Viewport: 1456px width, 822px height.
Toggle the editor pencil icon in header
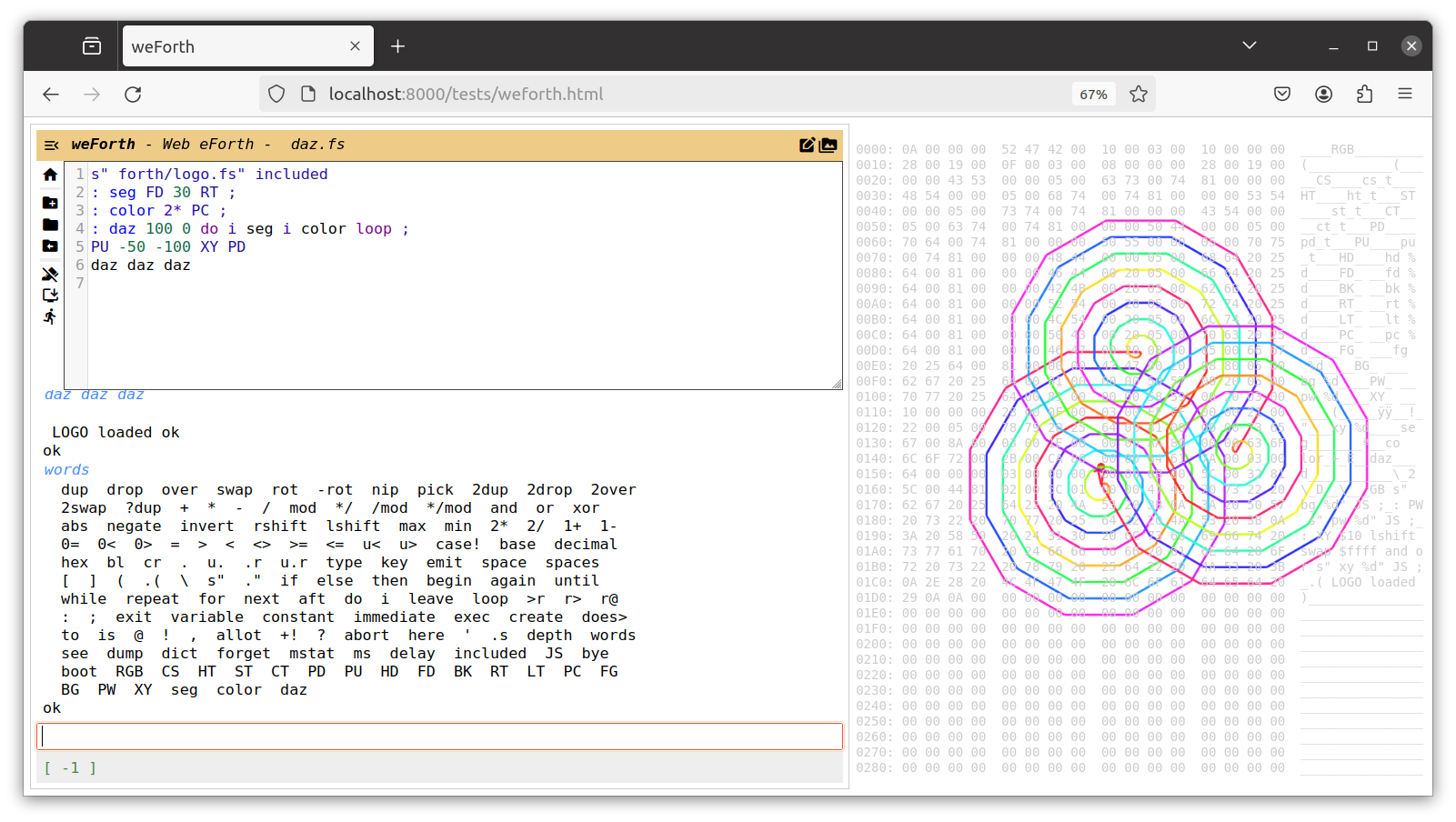coord(807,145)
